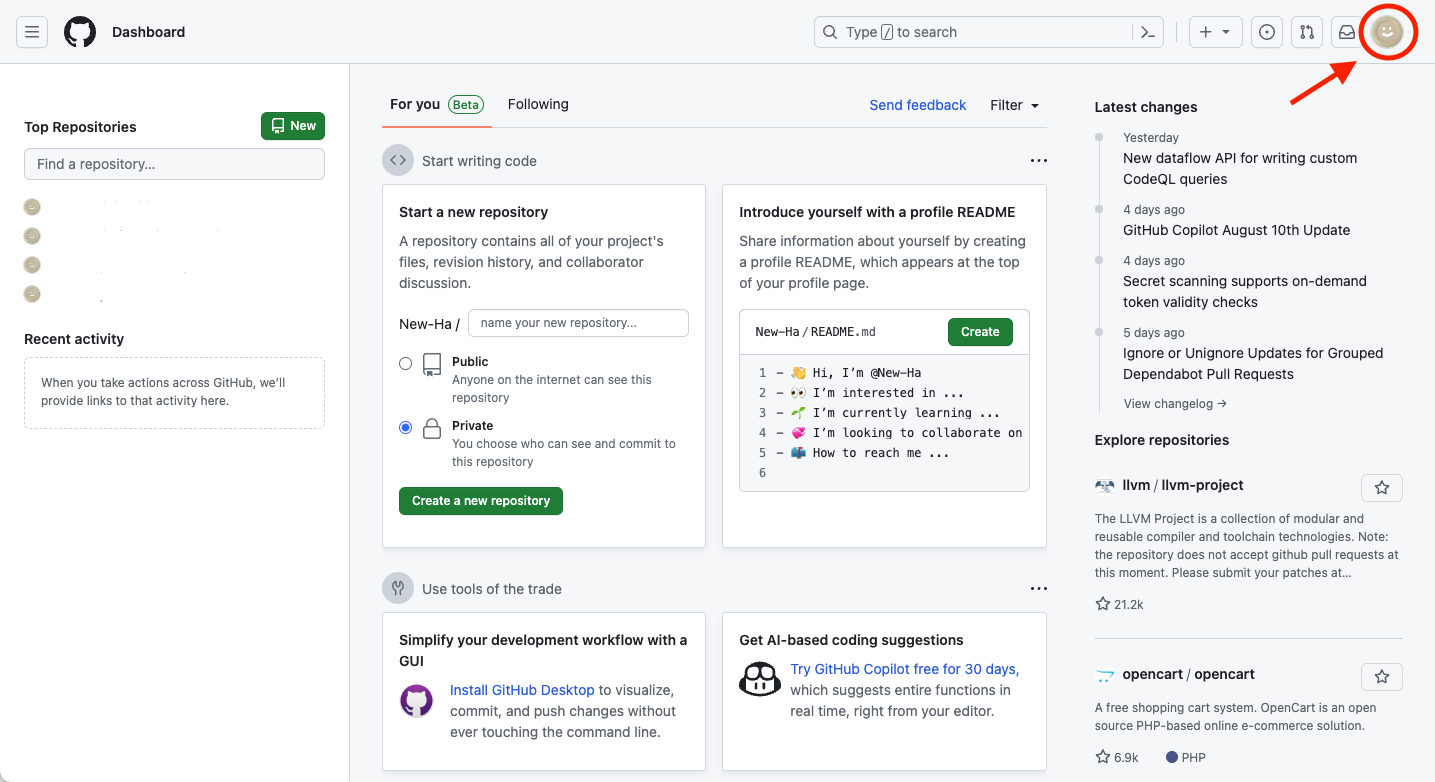Open the Pull requests icon
Image resolution: width=1435 pixels, height=782 pixels.
coord(1307,32)
